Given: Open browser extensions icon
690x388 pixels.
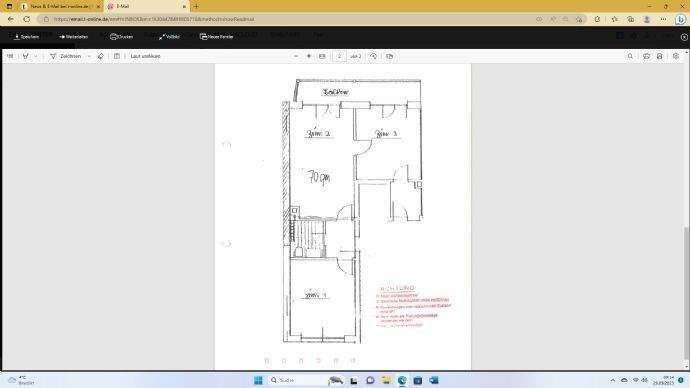Looking at the screenshot, I should 597,19.
